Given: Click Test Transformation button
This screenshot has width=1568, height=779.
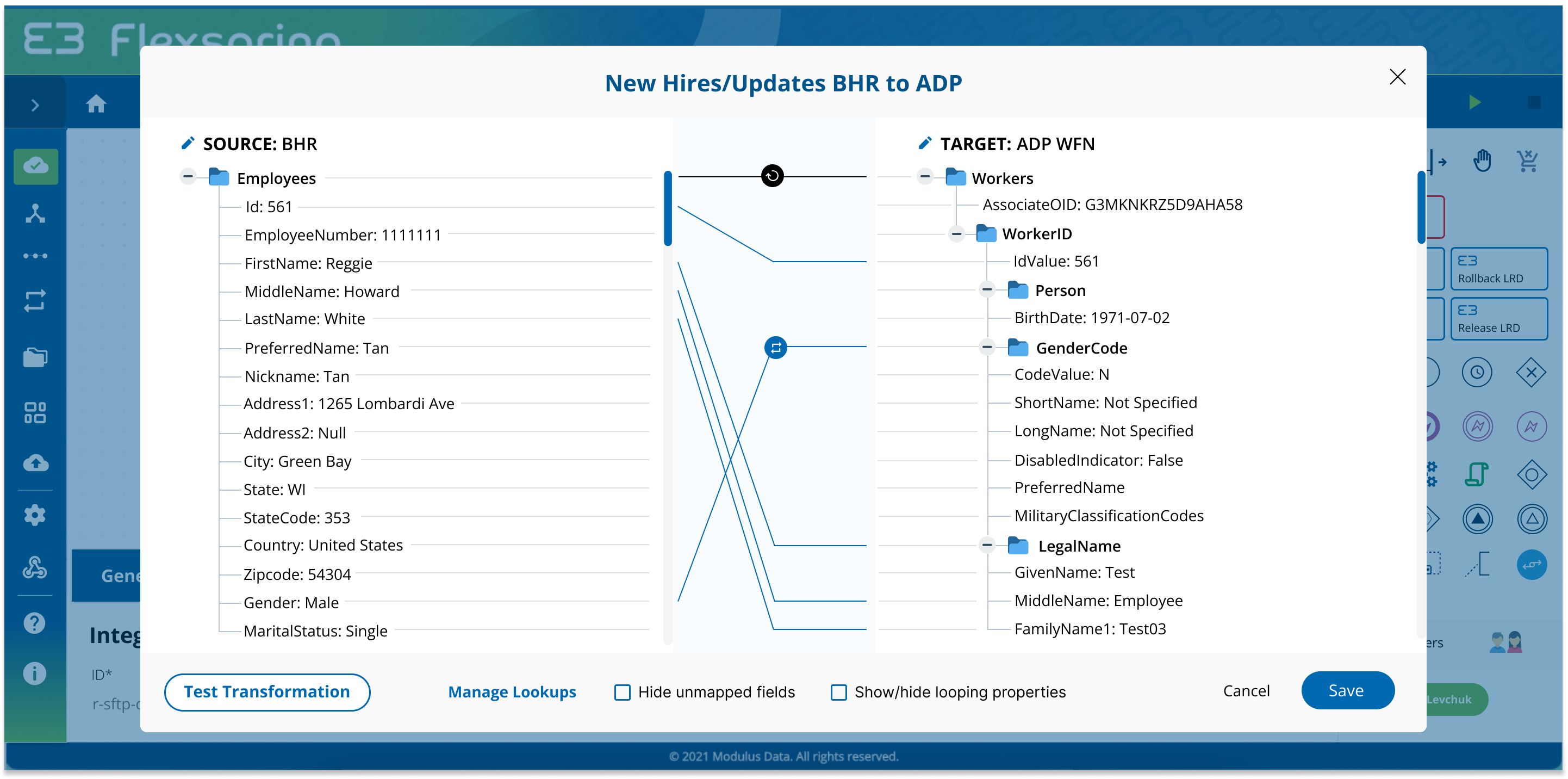Looking at the screenshot, I should (x=267, y=692).
